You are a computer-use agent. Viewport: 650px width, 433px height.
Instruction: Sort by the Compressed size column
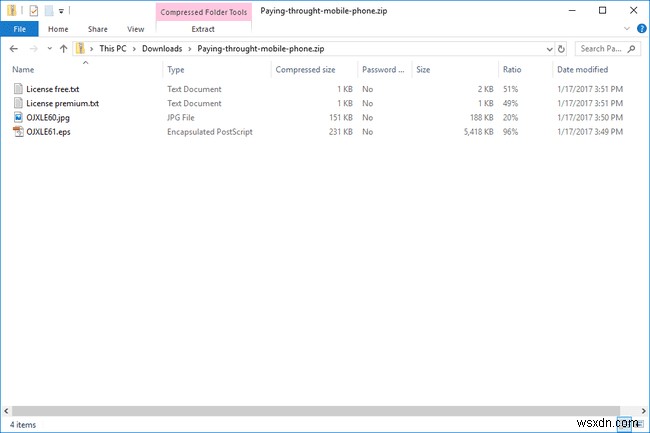tap(306, 70)
